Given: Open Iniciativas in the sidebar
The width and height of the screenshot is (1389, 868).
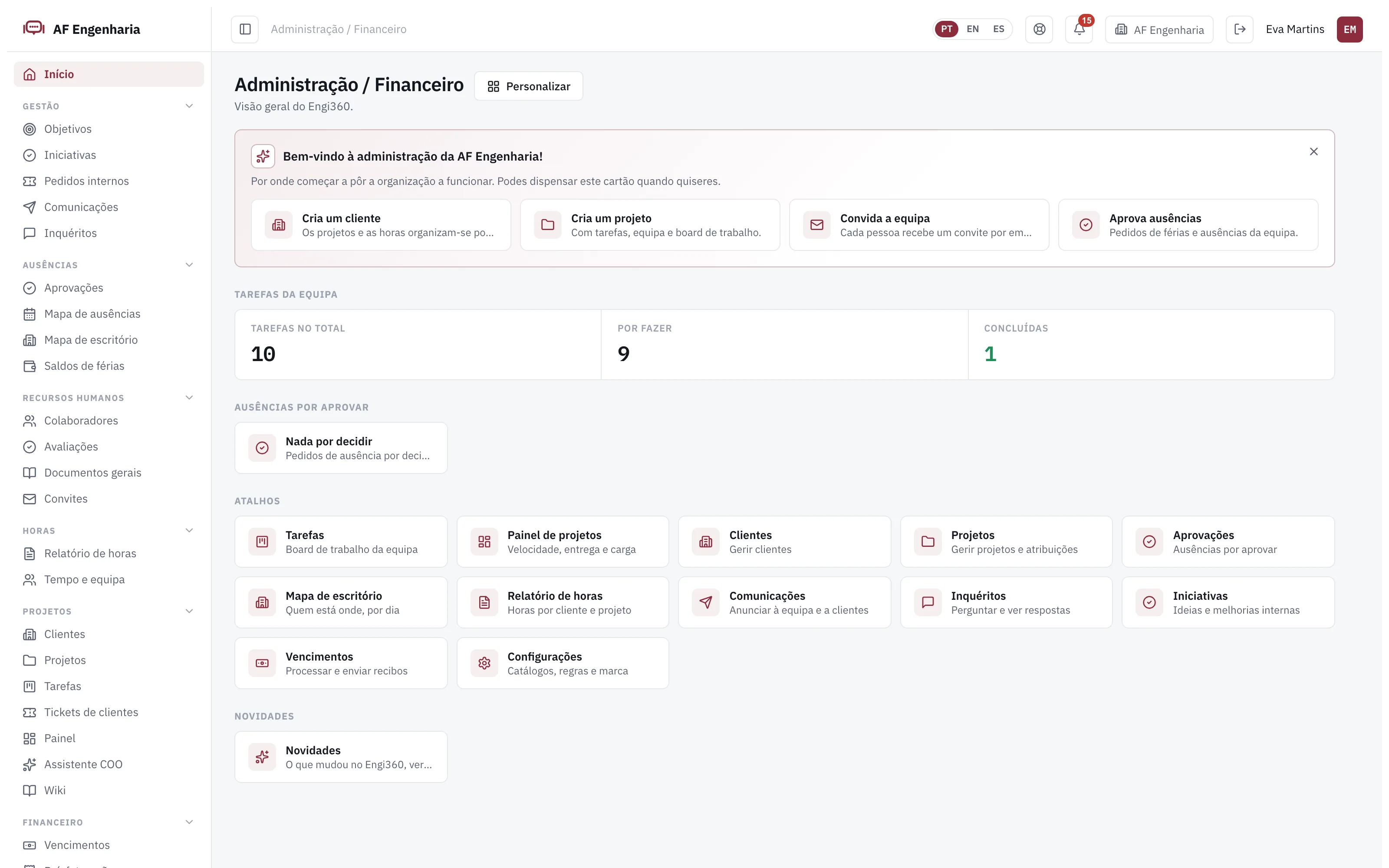Looking at the screenshot, I should (109, 155).
